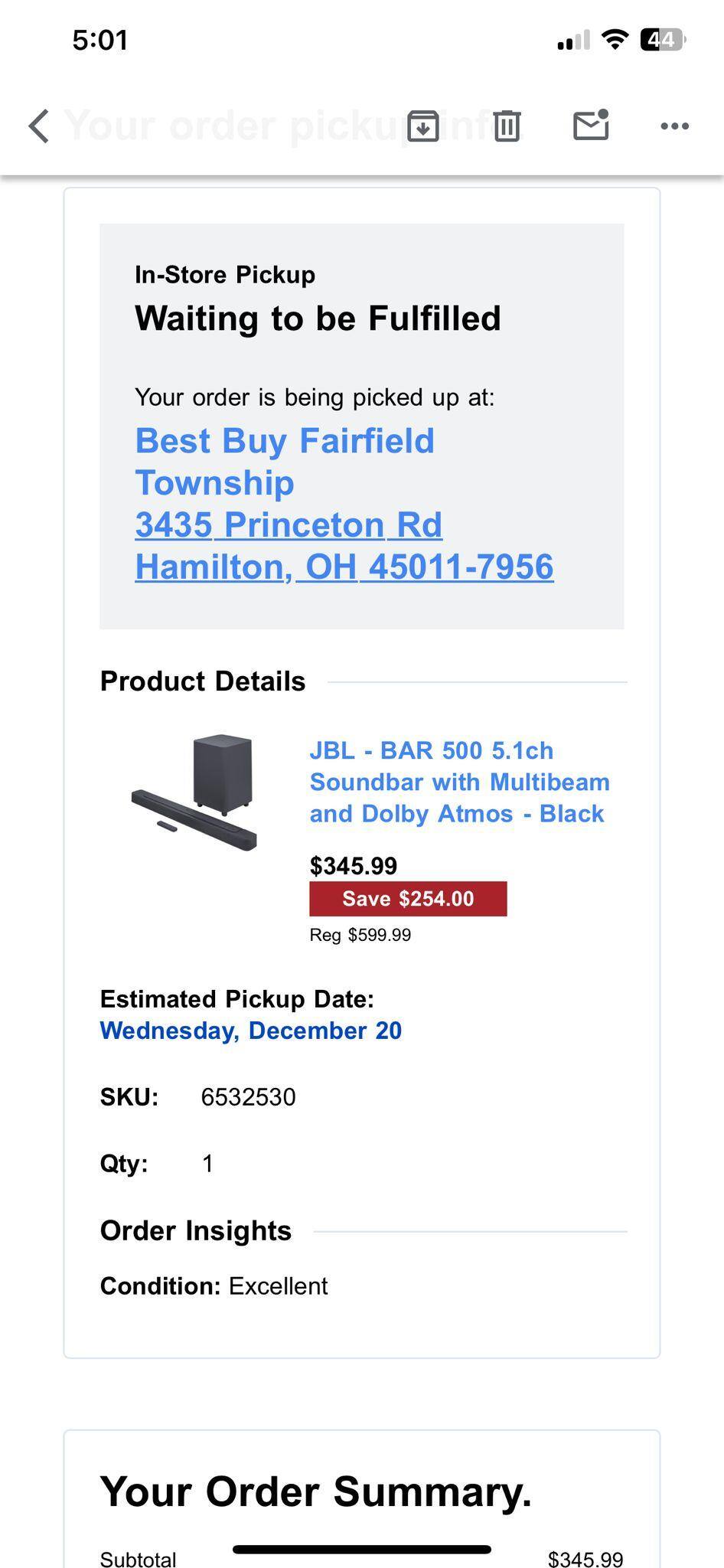Open the three-dot more options menu
The image size is (724, 1568).
click(674, 126)
